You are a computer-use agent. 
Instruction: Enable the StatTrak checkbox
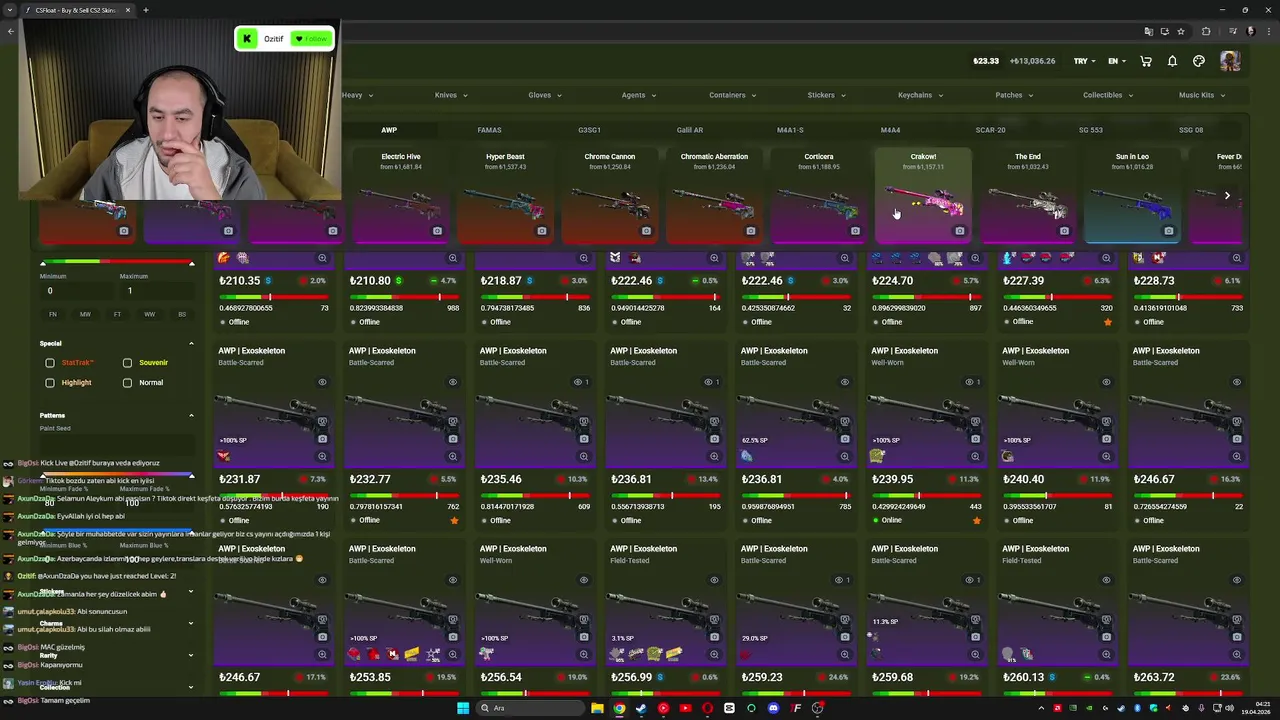(50, 363)
